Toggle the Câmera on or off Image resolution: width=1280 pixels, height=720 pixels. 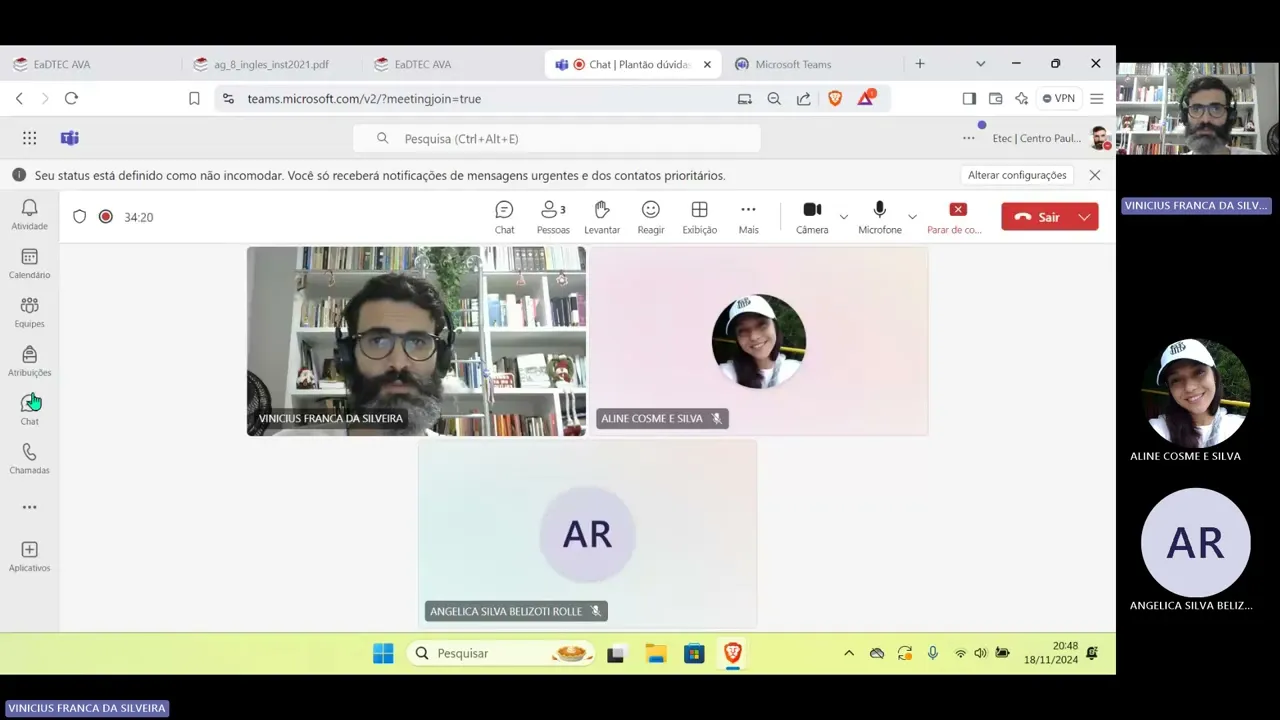point(812,217)
